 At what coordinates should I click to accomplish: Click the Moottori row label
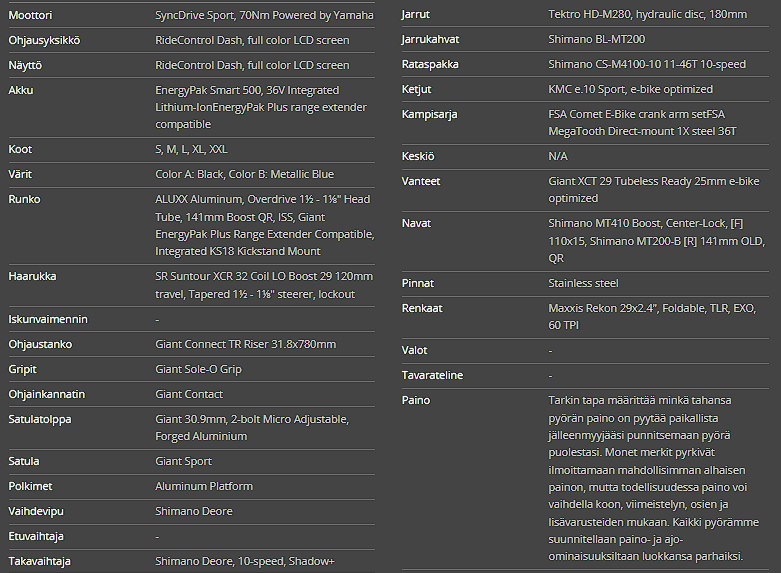(x=31, y=15)
